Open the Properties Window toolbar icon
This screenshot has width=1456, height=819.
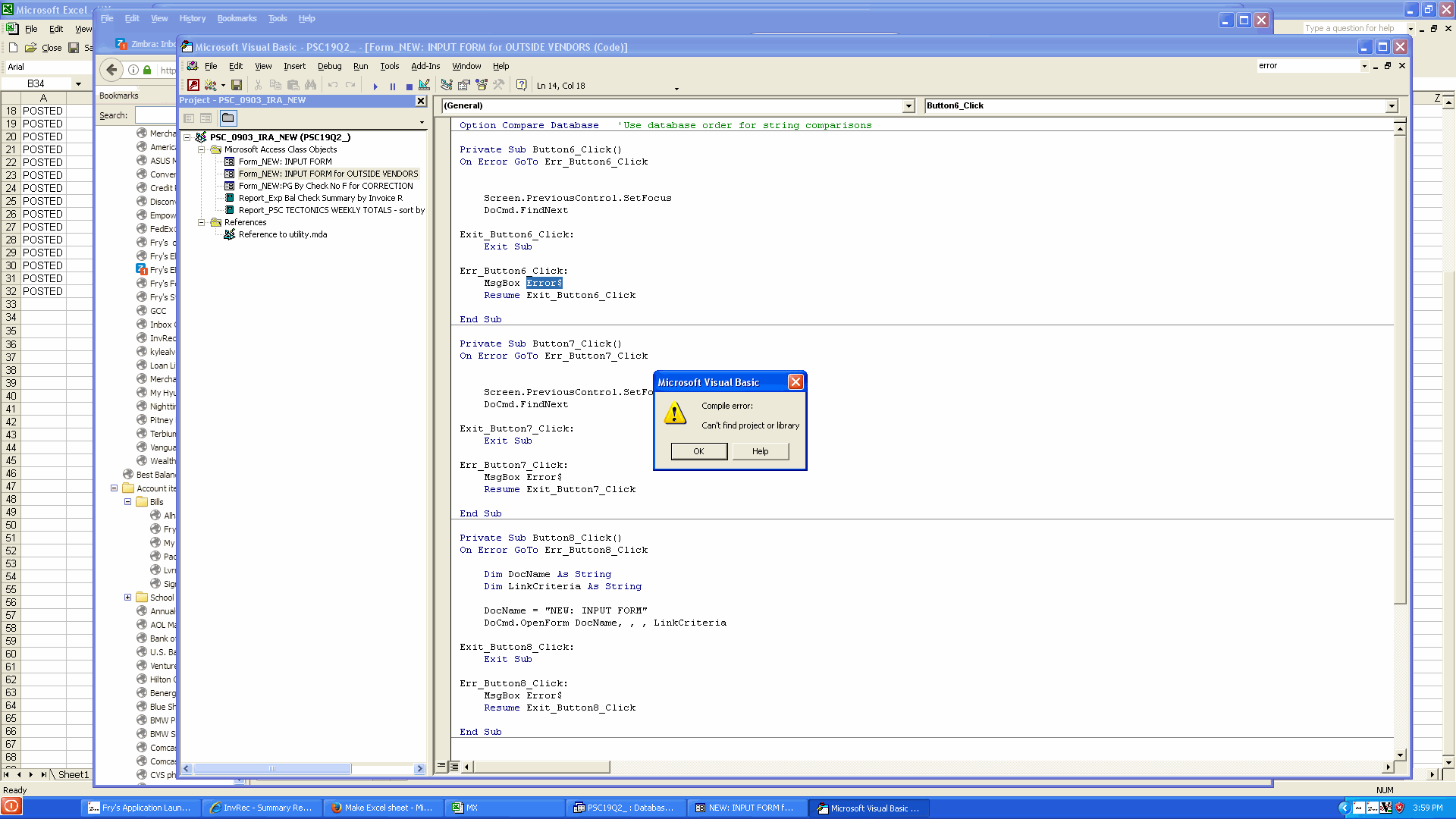click(x=464, y=86)
